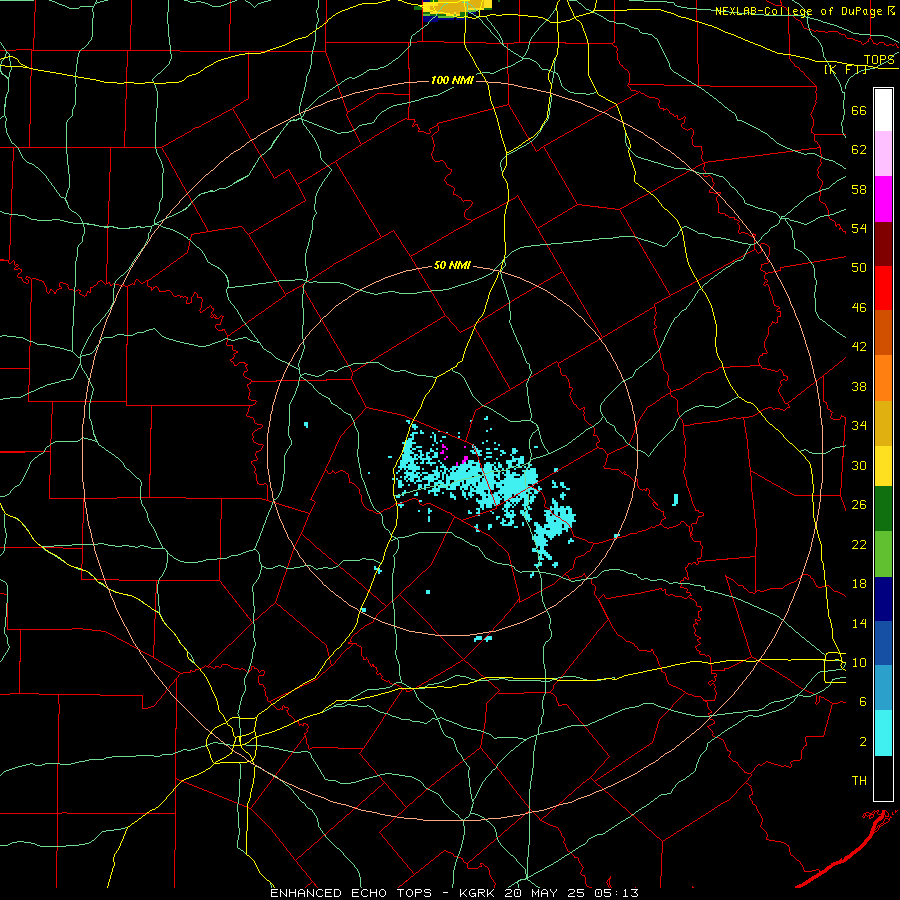Image resolution: width=900 pixels, height=900 pixels.
Task: Click the "ENHANCED ECHO TOPS" product title
Action: point(351,893)
